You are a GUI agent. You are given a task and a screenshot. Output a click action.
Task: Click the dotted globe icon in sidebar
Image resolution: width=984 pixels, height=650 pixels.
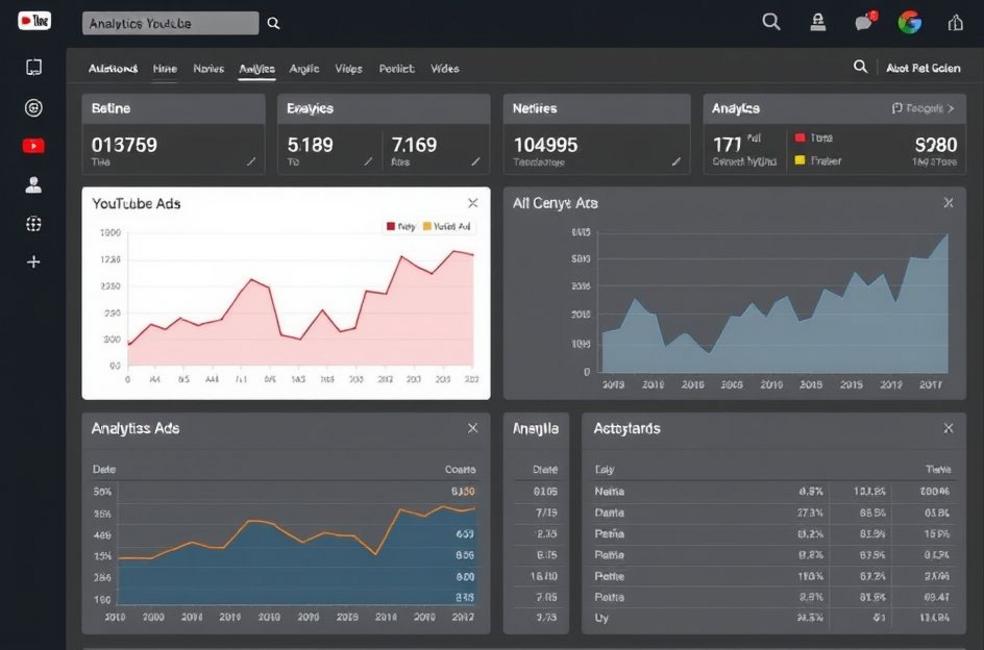[33, 224]
